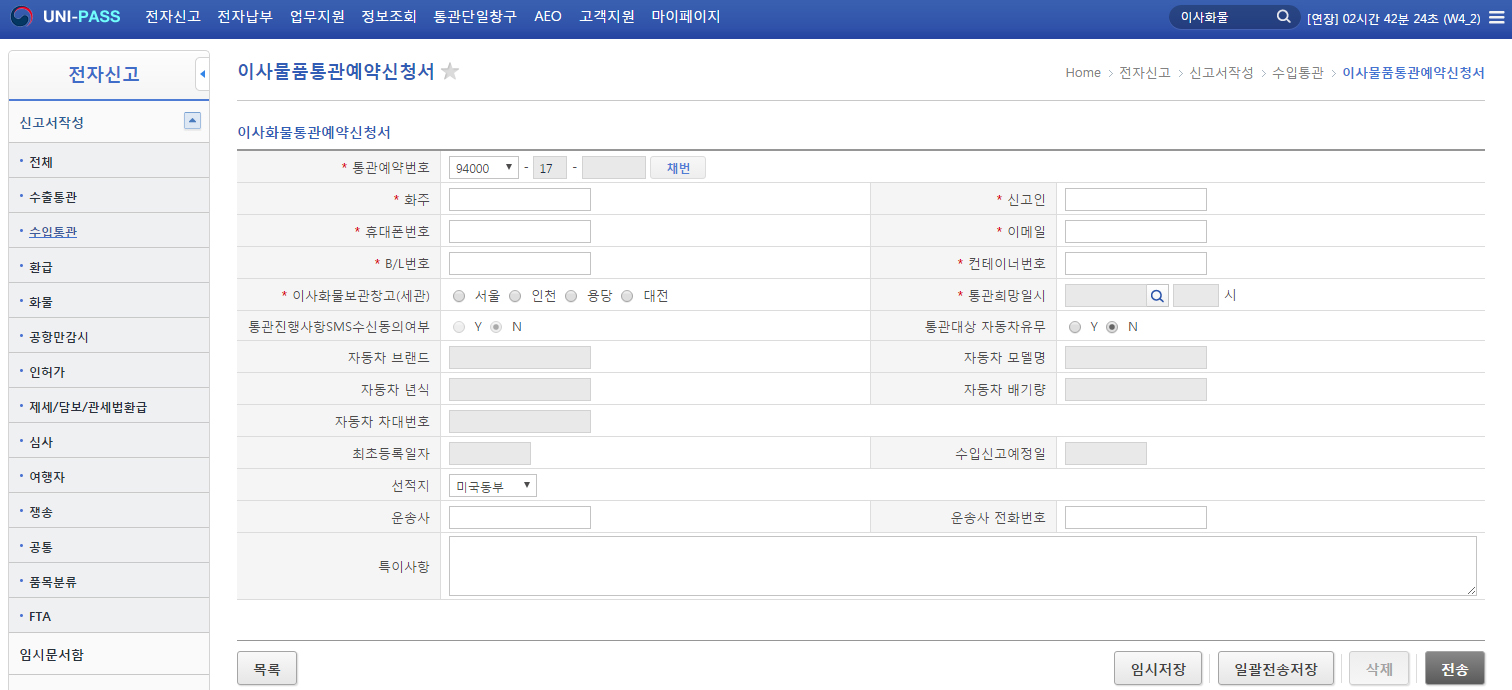Open the hamburger menu icon
The width and height of the screenshot is (1512, 690).
pyautogui.click(x=1495, y=18)
